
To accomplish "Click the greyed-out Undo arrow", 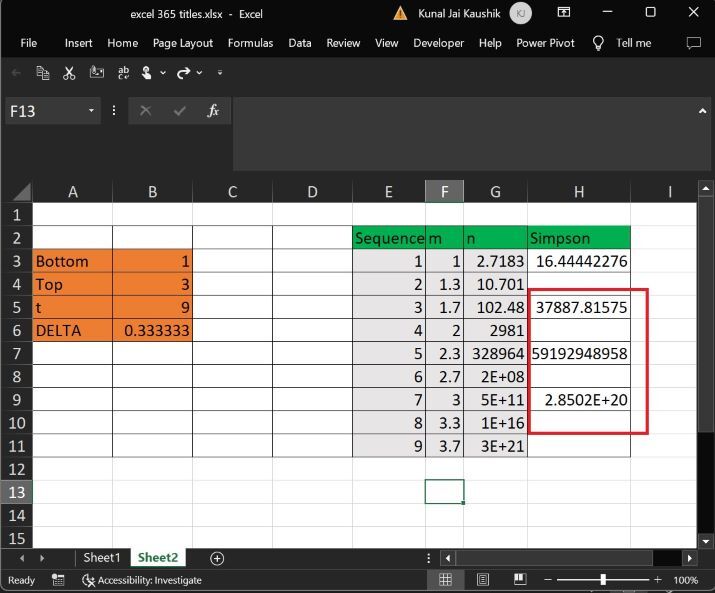I will (x=16, y=73).
